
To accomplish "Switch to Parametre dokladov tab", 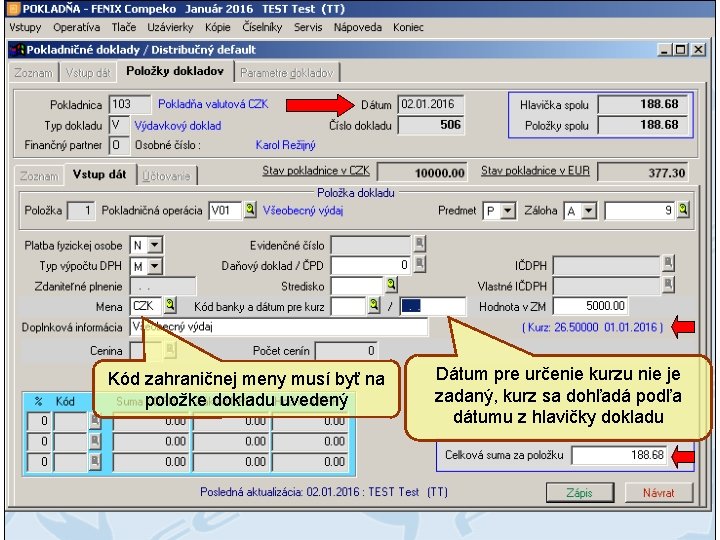I will pos(287,73).
